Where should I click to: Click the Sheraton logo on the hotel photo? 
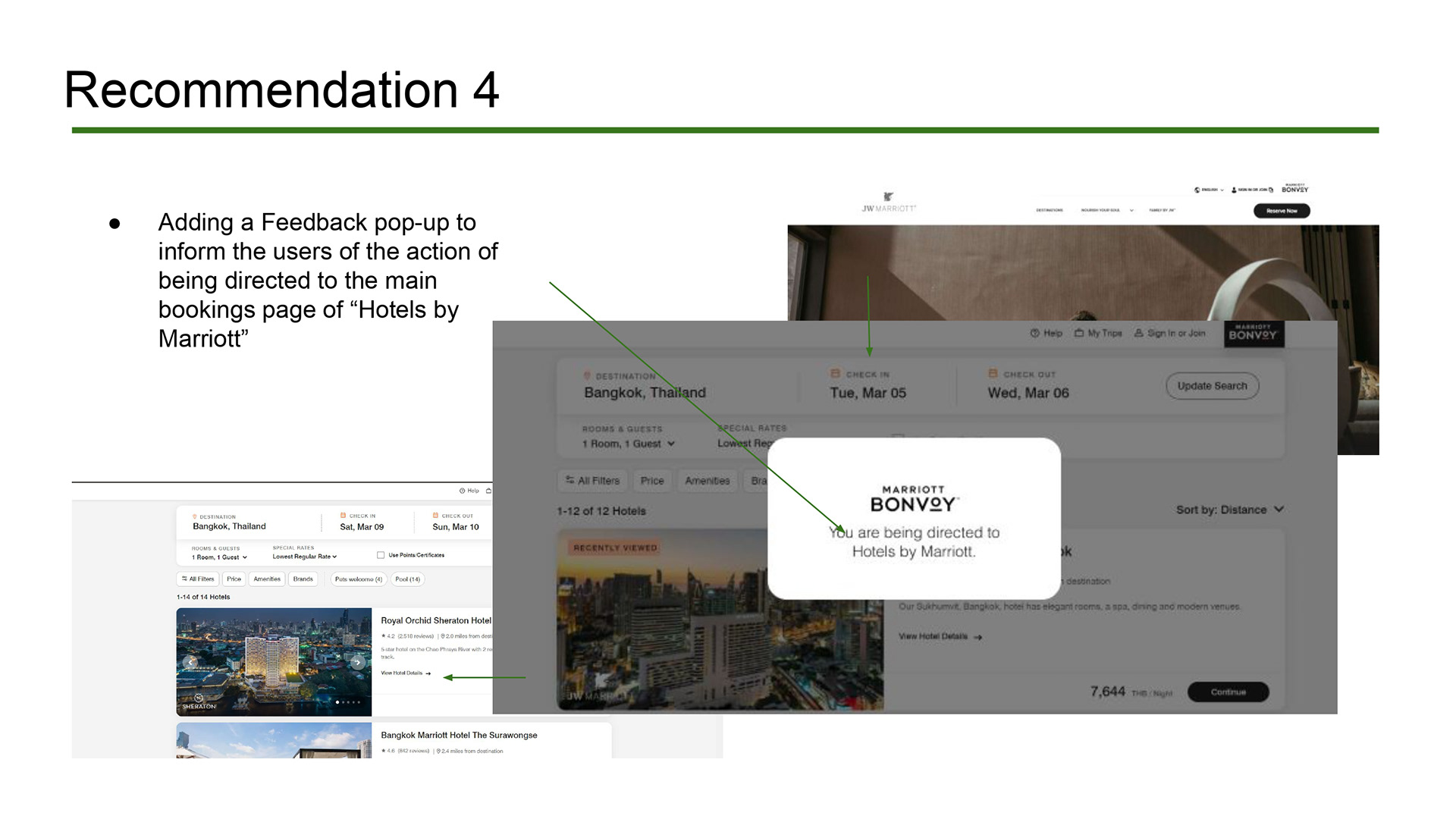click(x=199, y=702)
